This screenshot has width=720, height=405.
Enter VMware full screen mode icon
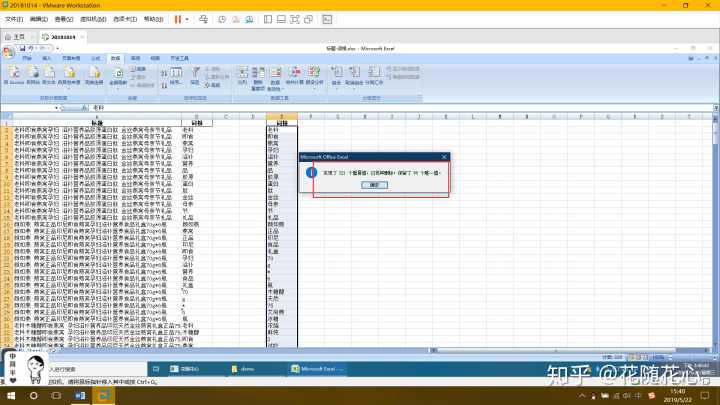(x=295, y=19)
